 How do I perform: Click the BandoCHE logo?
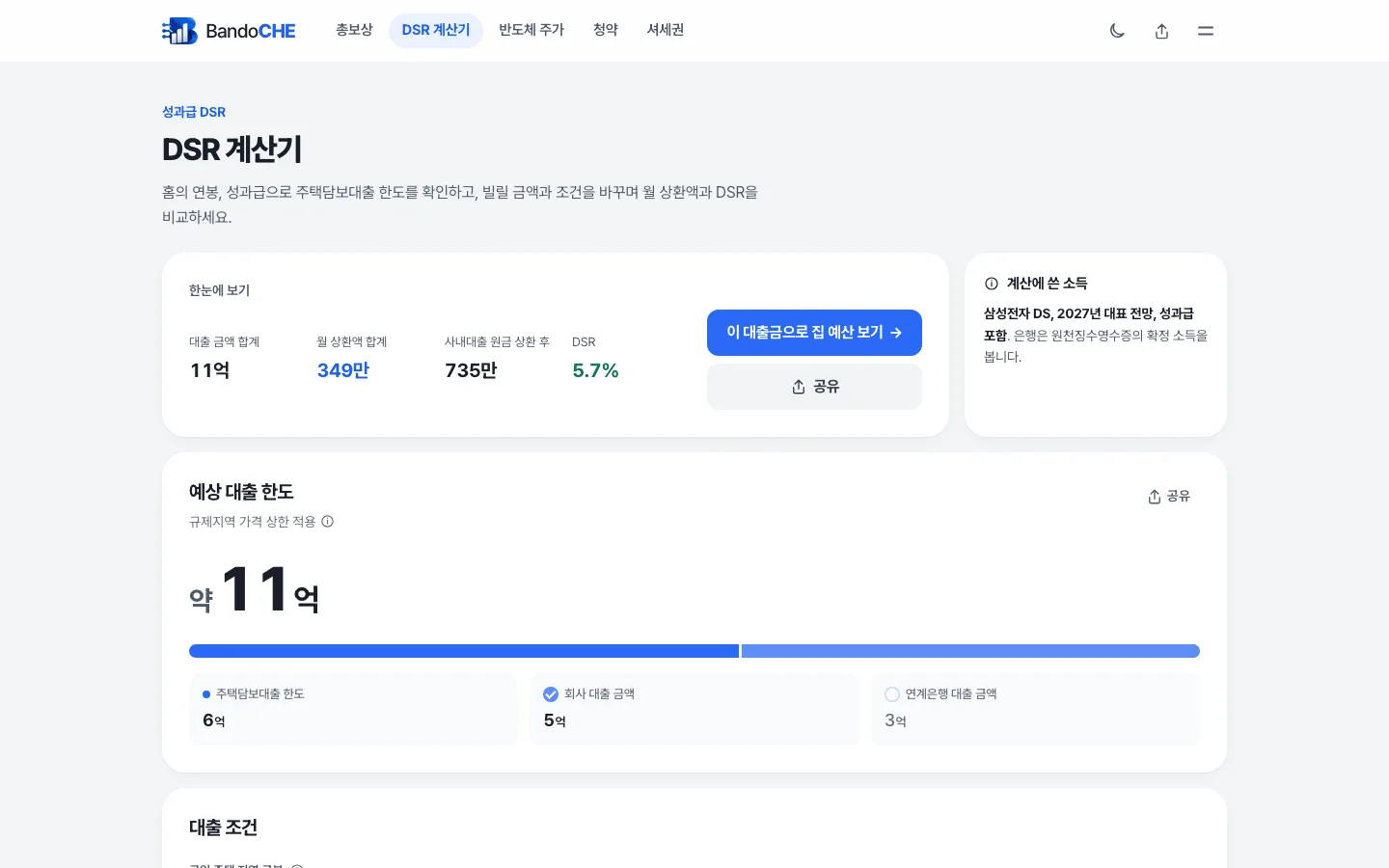pyautogui.click(x=229, y=31)
